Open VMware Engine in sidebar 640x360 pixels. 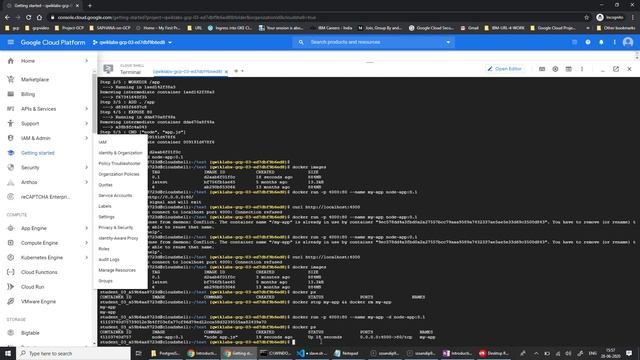click(x=38, y=302)
